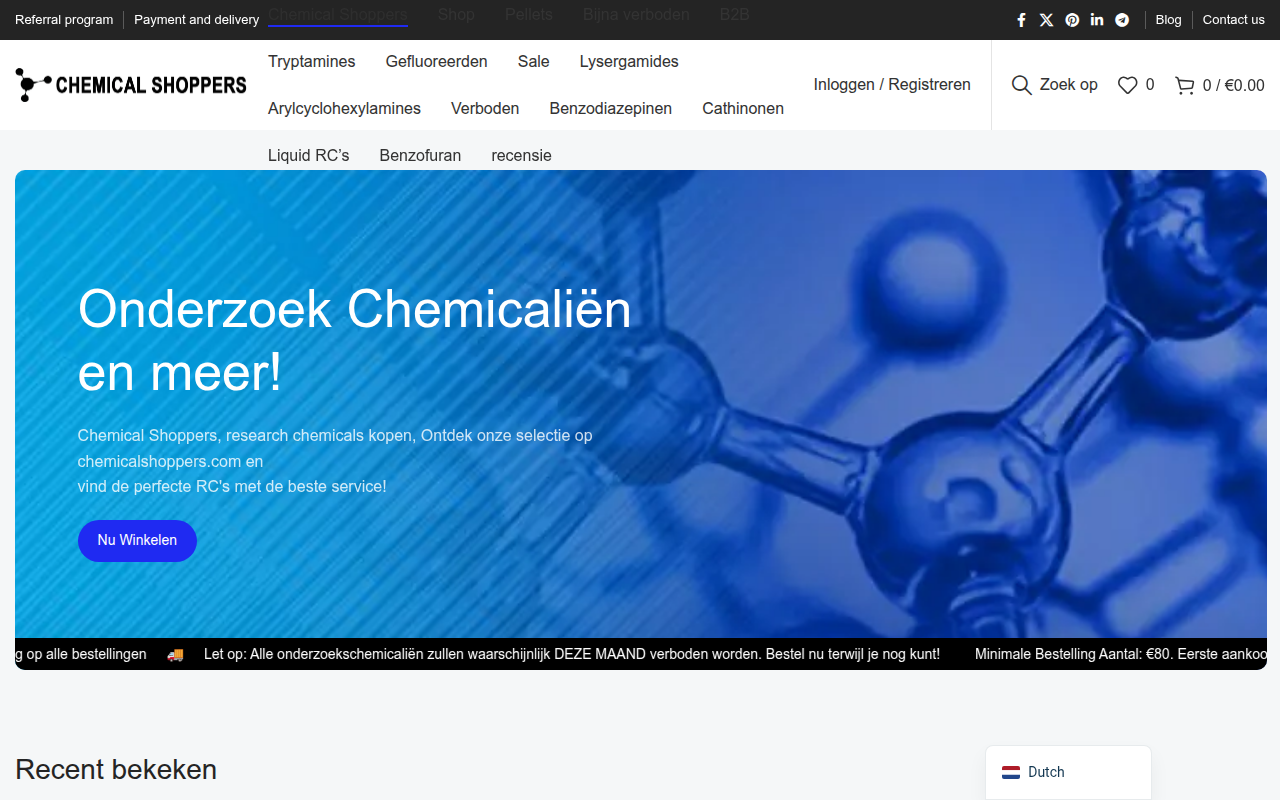Open the wishlist heart icon
This screenshot has width=1280, height=800.
point(1127,85)
